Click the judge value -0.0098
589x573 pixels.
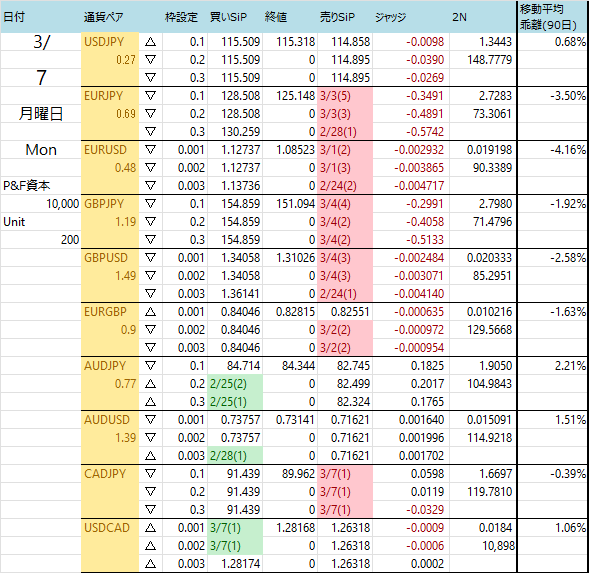coord(425,42)
